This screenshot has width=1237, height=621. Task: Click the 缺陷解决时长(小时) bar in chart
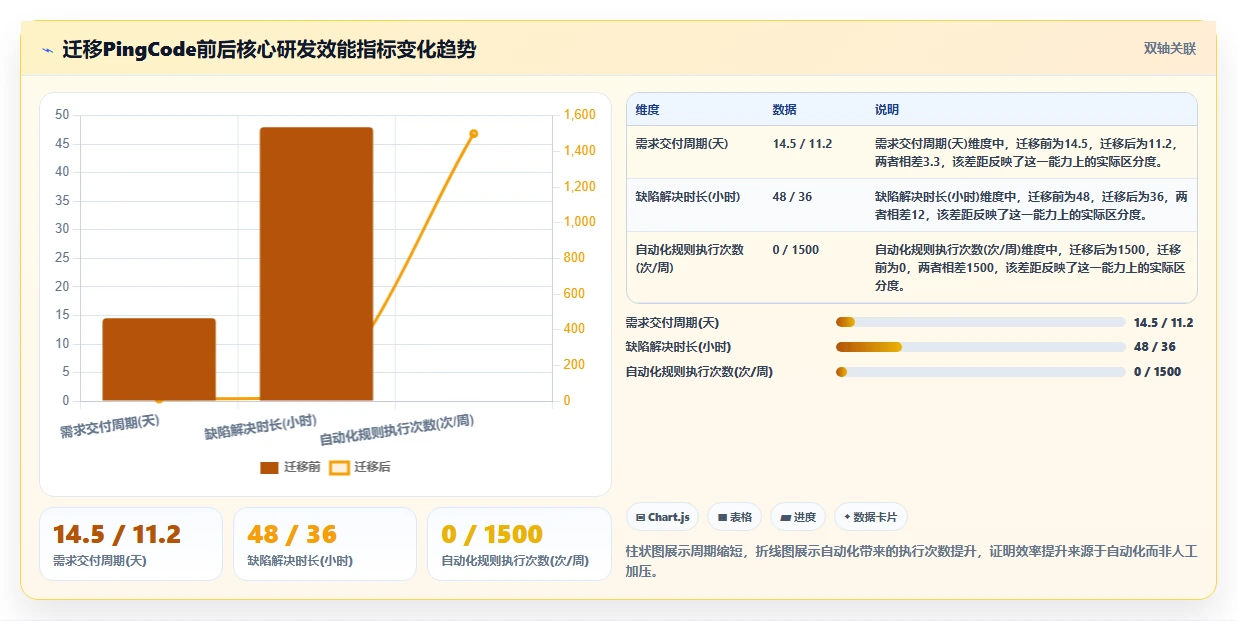[316, 264]
